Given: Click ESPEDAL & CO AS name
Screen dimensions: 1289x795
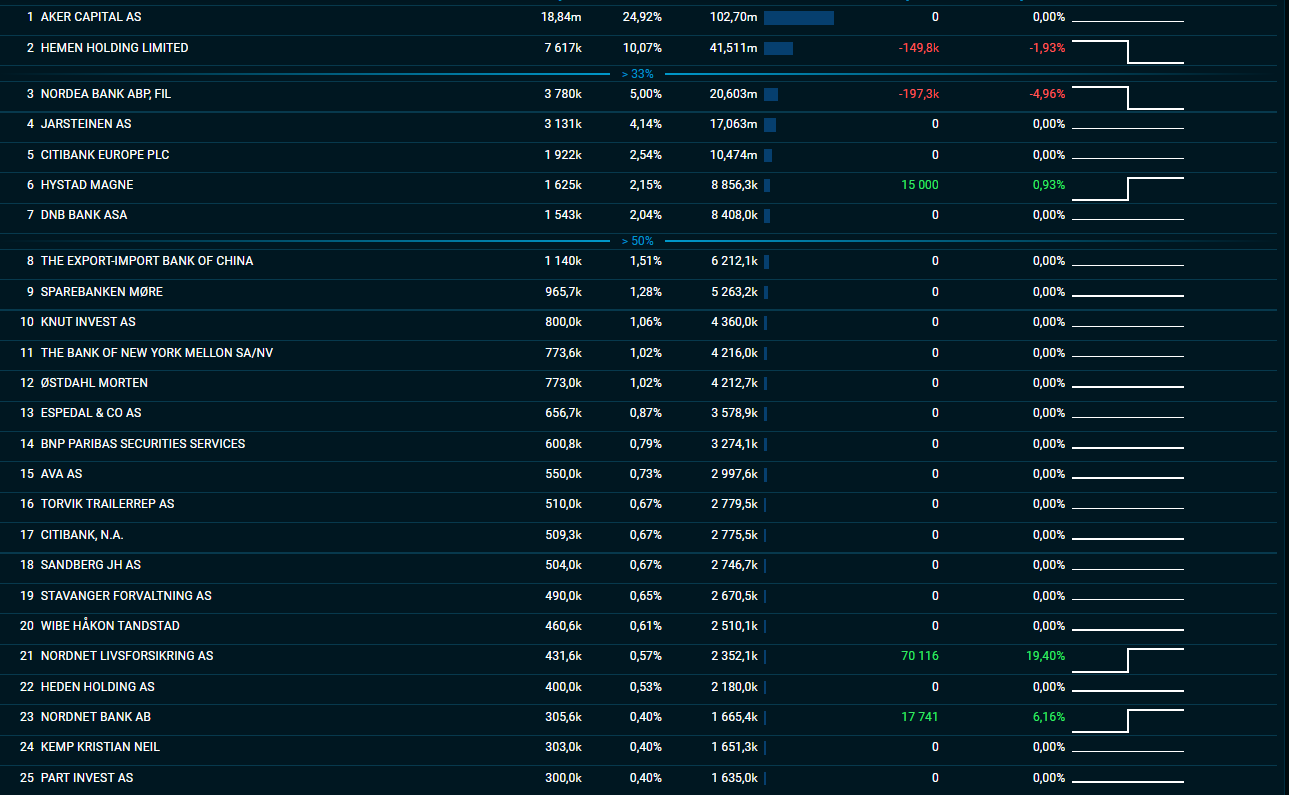Looking at the screenshot, I should (91, 413).
